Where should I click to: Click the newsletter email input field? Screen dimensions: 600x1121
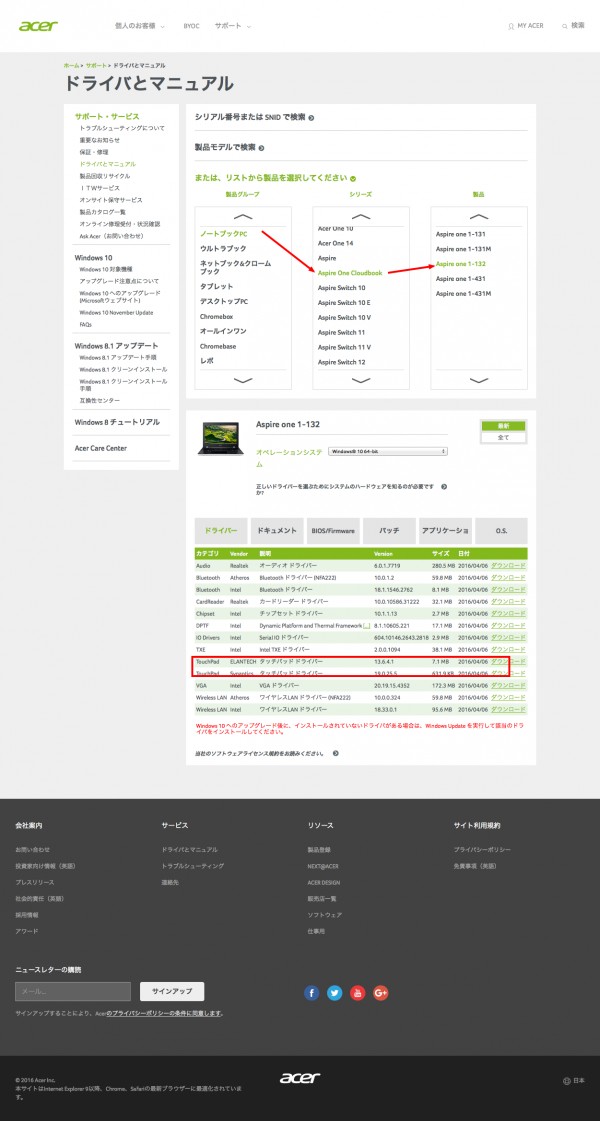(x=73, y=991)
